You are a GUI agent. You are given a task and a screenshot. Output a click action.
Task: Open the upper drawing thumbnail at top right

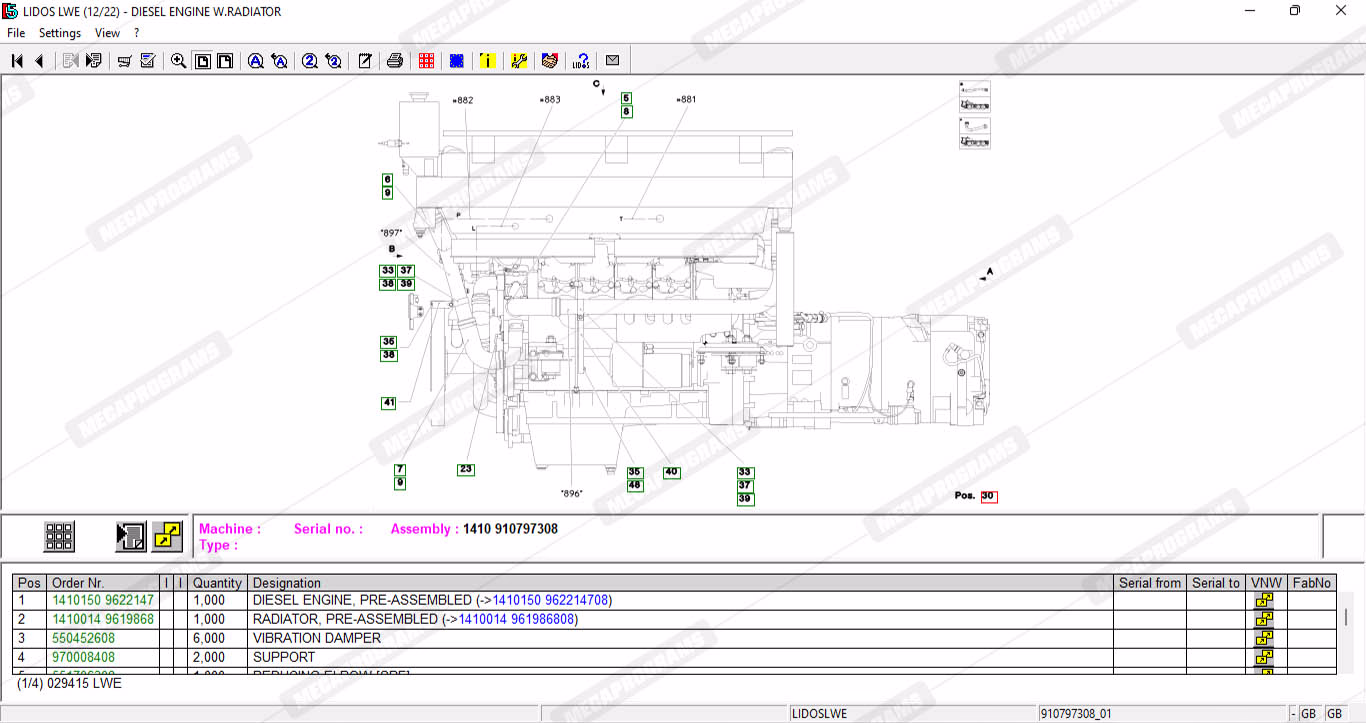(975, 96)
